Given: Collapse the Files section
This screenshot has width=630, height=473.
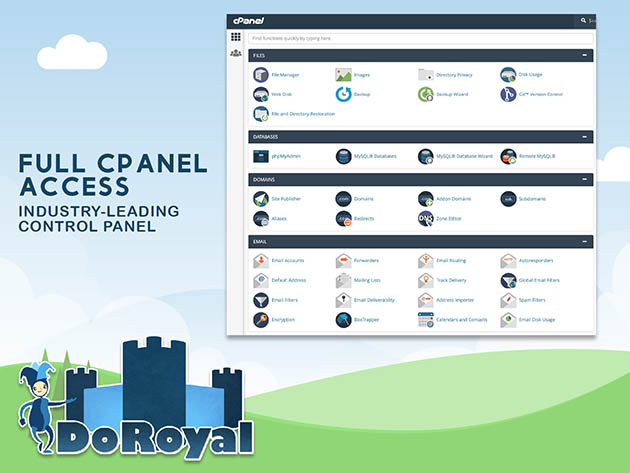Looking at the screenshot, I should [585, 55].
